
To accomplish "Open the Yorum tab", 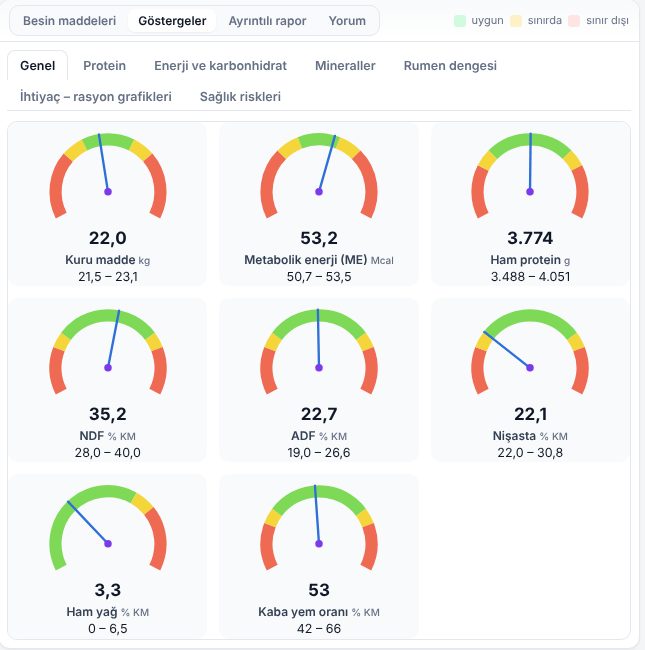I will click(347, 21).
